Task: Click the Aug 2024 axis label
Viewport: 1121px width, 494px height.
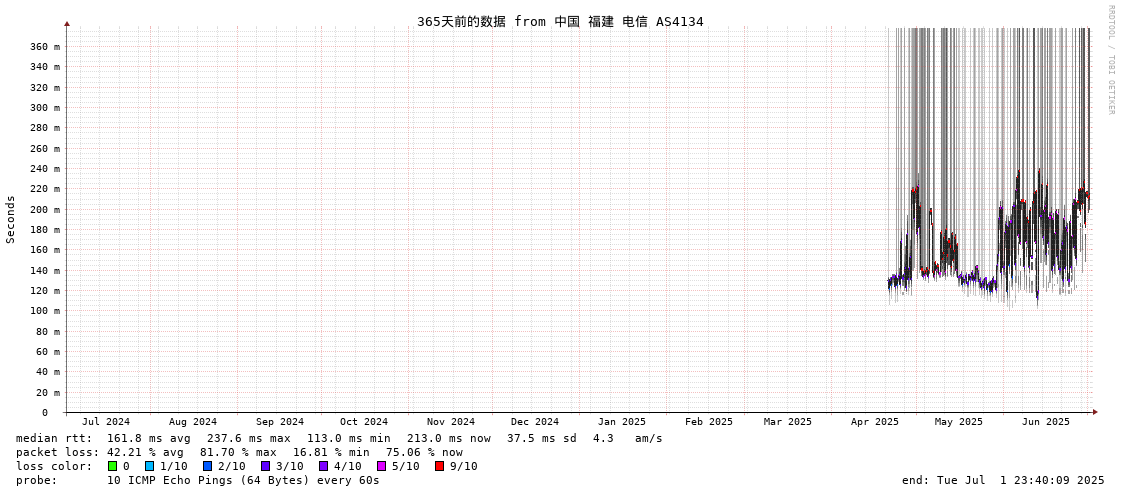Action: pos(193,422)
